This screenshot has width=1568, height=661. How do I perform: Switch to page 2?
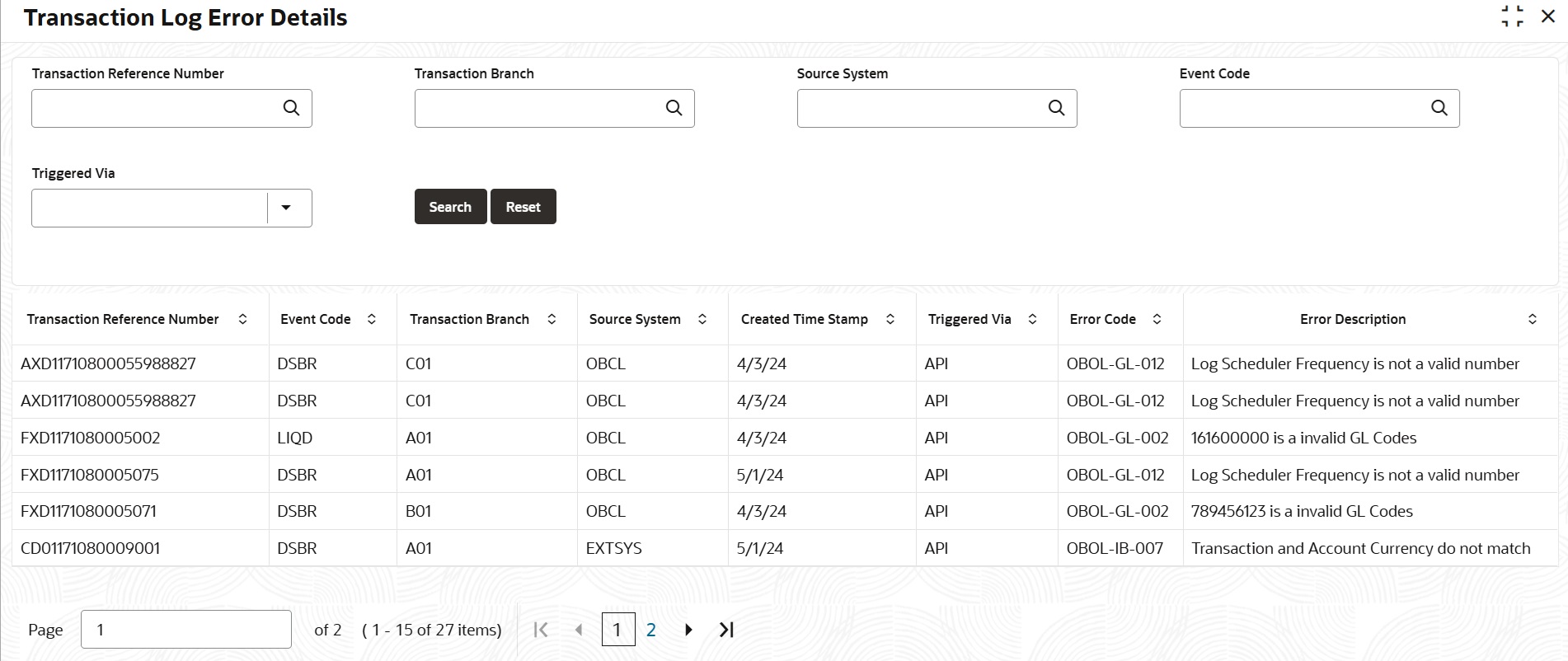click(651, 631)
